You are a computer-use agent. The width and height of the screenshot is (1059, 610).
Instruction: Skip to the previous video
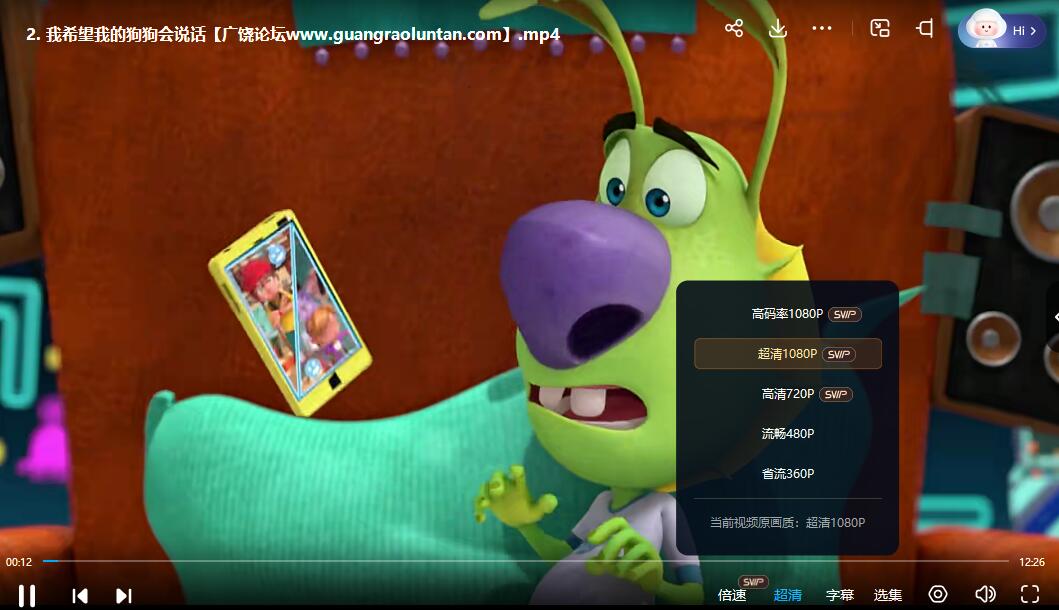(x=80, y=596)
